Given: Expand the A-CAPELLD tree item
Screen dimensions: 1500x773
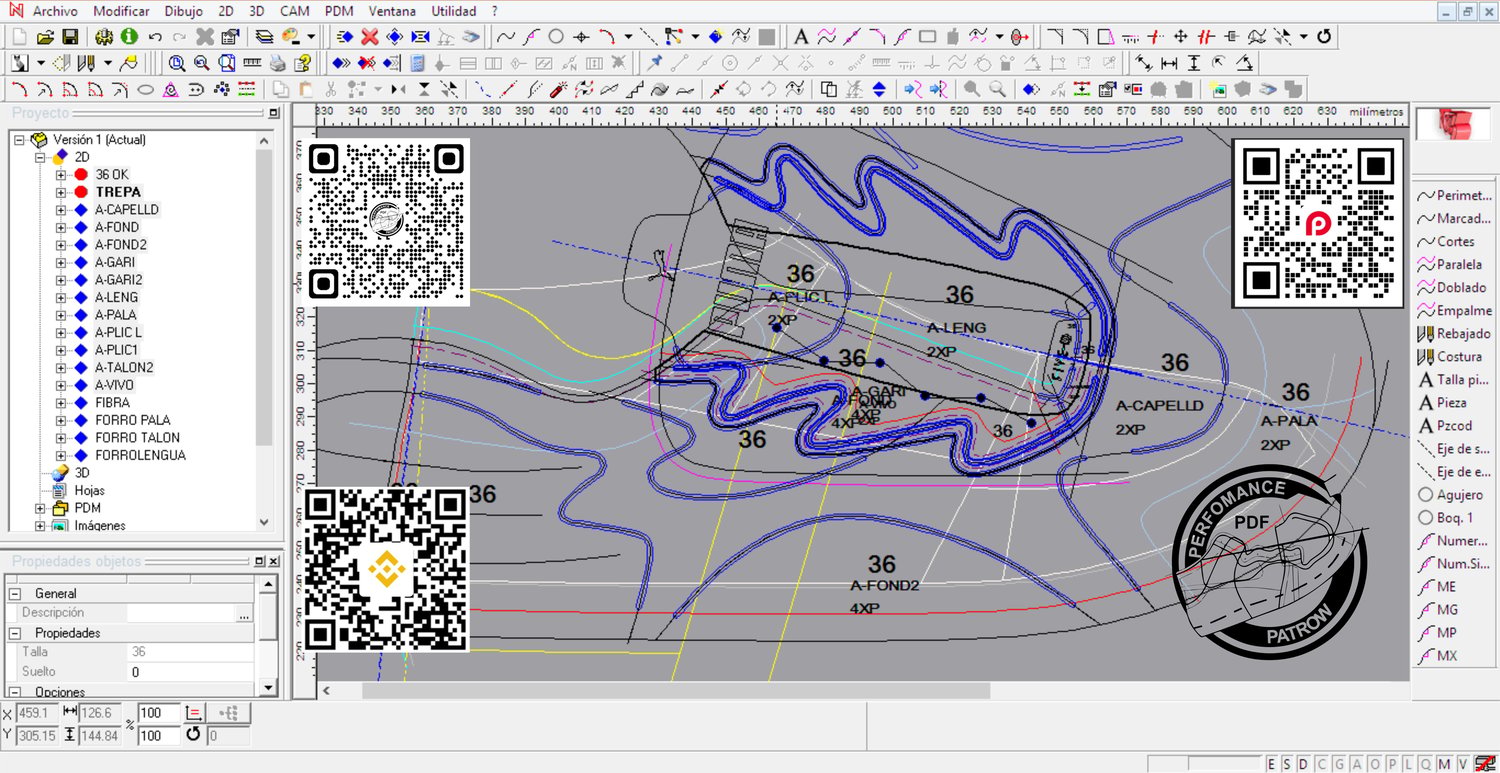Looking at the screenshot, I should tap(61, 210).
